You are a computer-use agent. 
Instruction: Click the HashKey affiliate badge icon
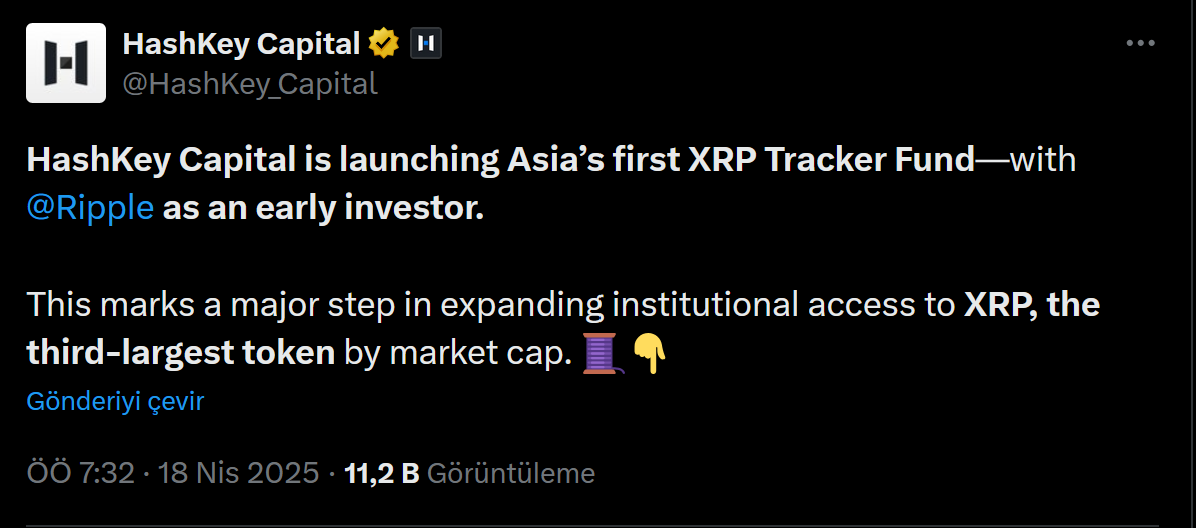pos(427,44)
